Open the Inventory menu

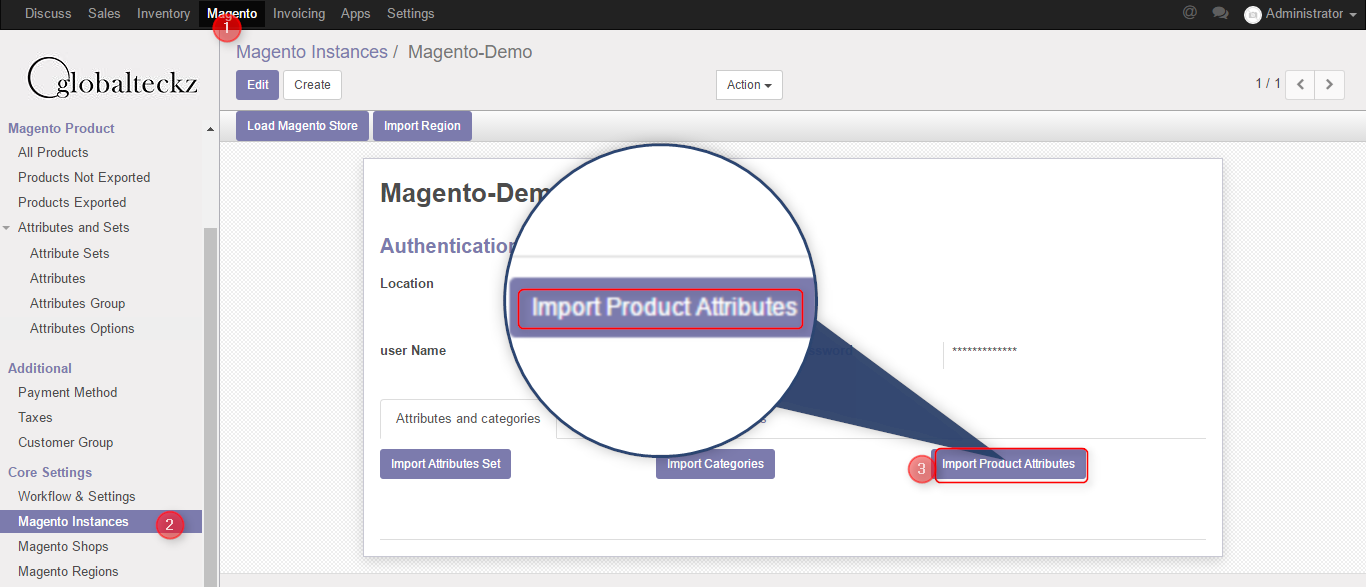point(164,14)
